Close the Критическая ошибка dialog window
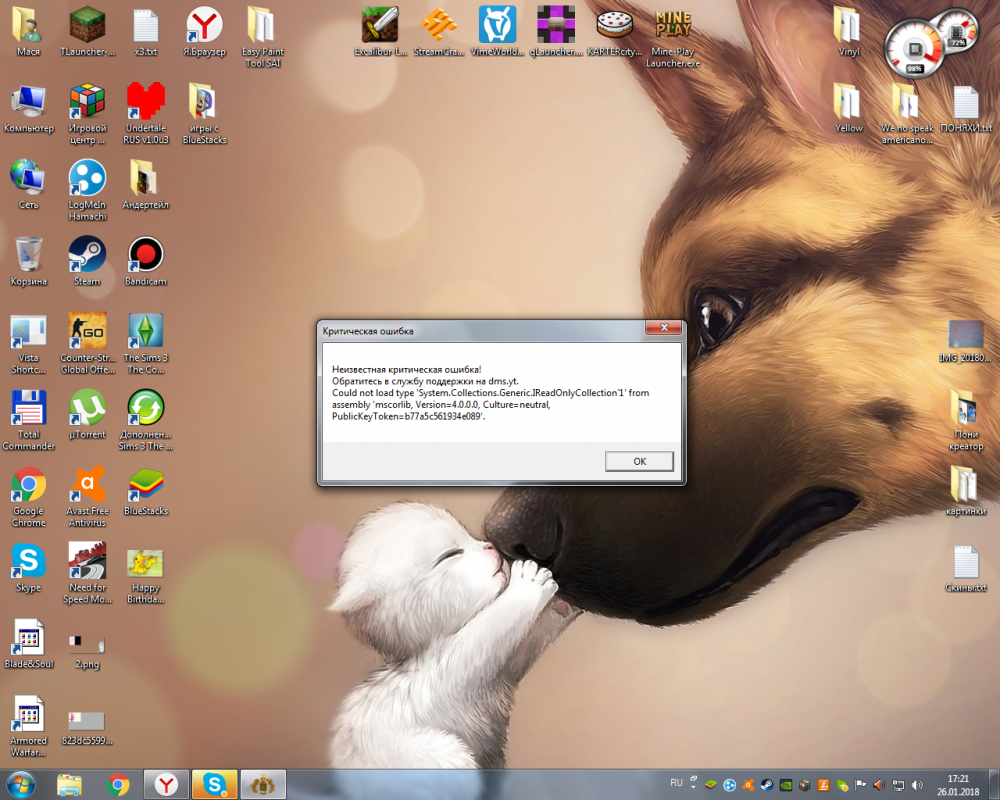1000x800 pixels. pyautogui.click(x=664, y=329)
